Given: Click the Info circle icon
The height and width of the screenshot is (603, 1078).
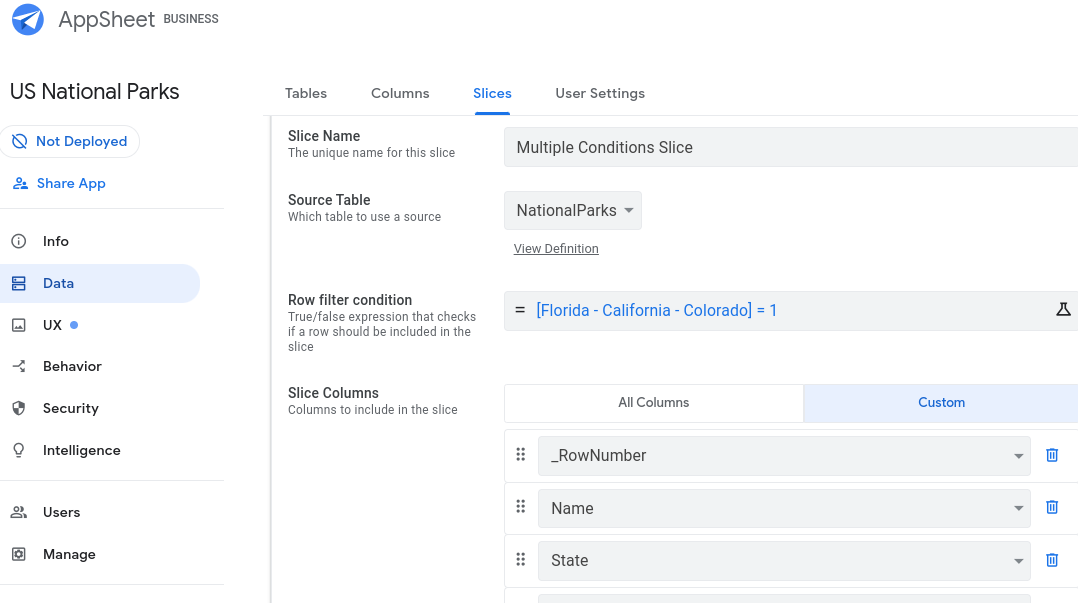Looking at the screenshot, I should [x=19, y=241].
